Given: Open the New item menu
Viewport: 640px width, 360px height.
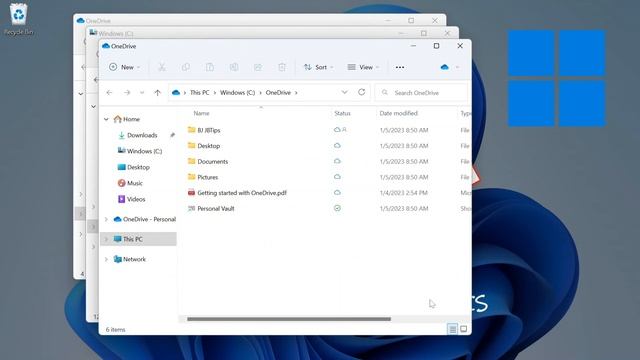Looking at the screenshot, I should pyautogui.click(x=124, y=67).
